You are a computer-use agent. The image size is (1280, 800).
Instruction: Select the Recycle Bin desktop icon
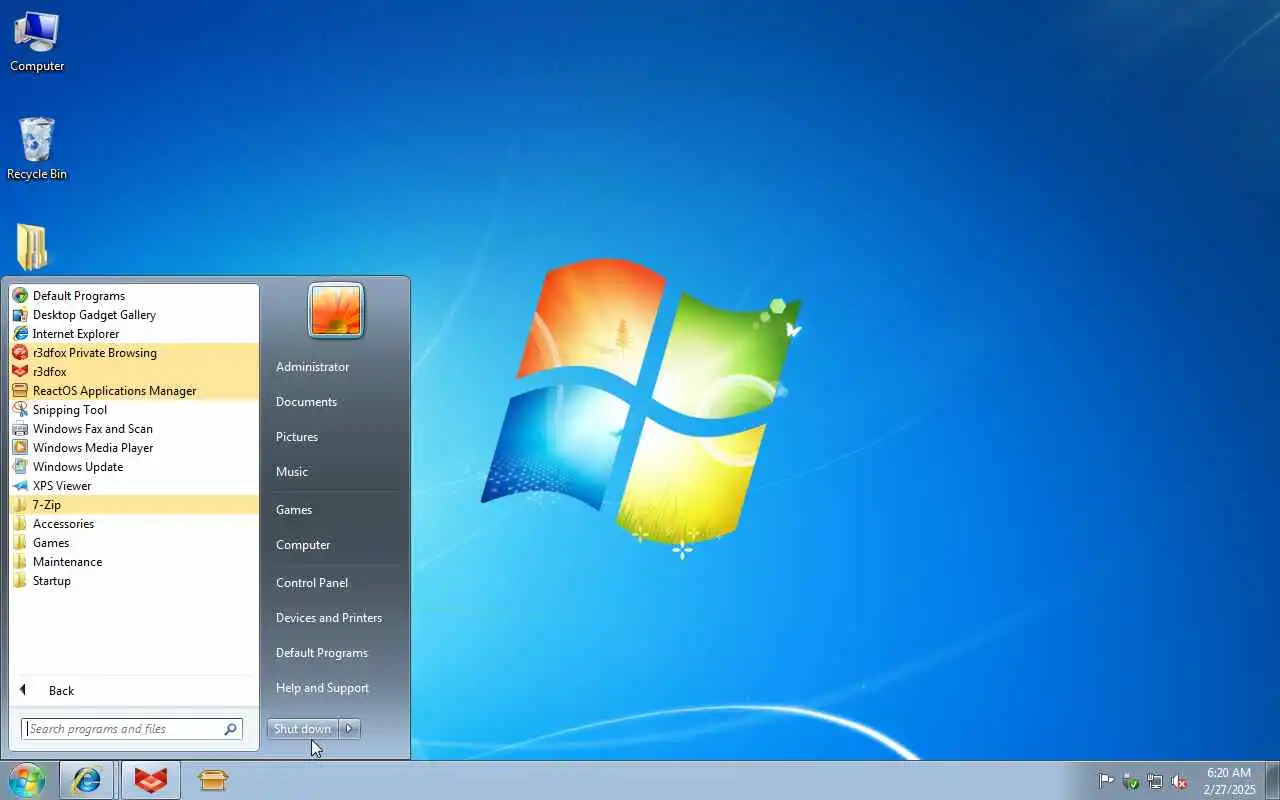pos(37,149)
